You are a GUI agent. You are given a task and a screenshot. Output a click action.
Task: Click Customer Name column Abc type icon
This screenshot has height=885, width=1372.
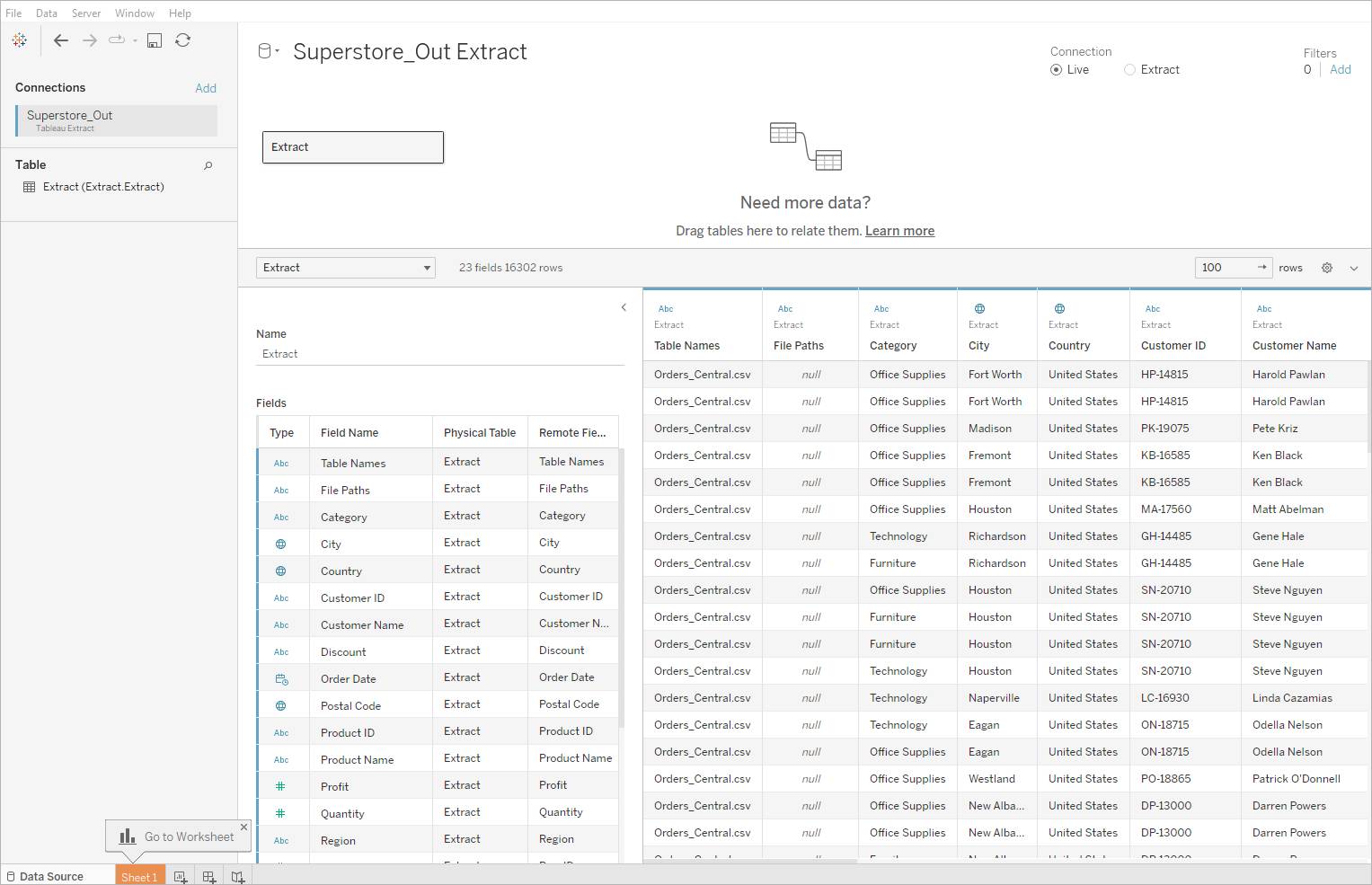click(x=1264, y=308)
